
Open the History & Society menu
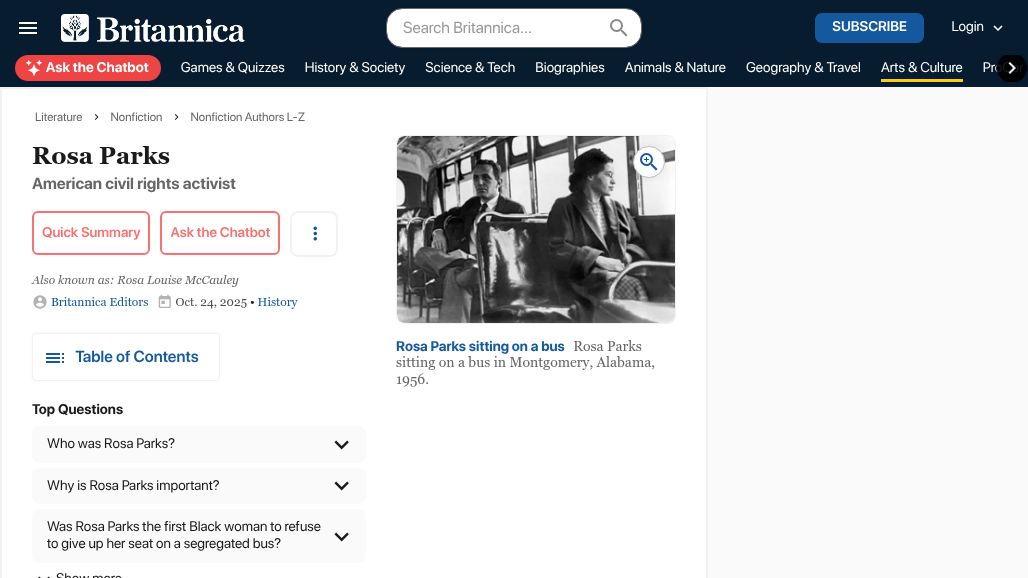(354, 68)
